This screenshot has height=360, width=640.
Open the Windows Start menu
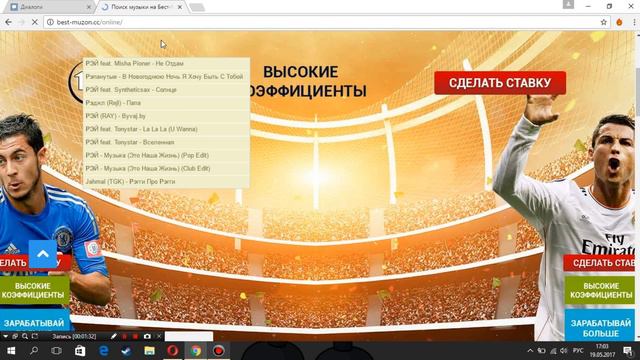coord(11,351)
